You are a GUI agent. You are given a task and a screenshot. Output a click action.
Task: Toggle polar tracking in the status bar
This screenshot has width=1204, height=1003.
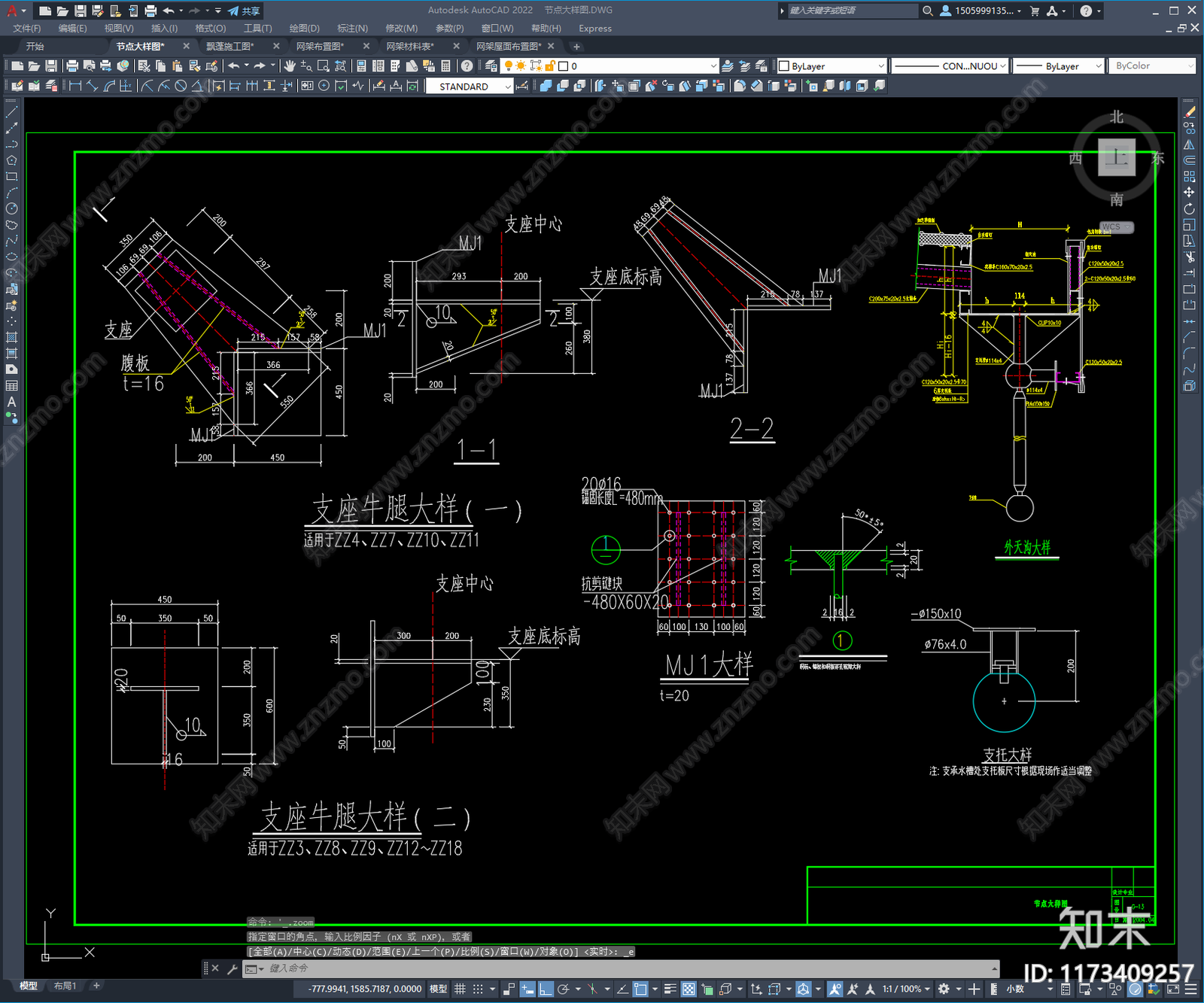pos(563,989)
